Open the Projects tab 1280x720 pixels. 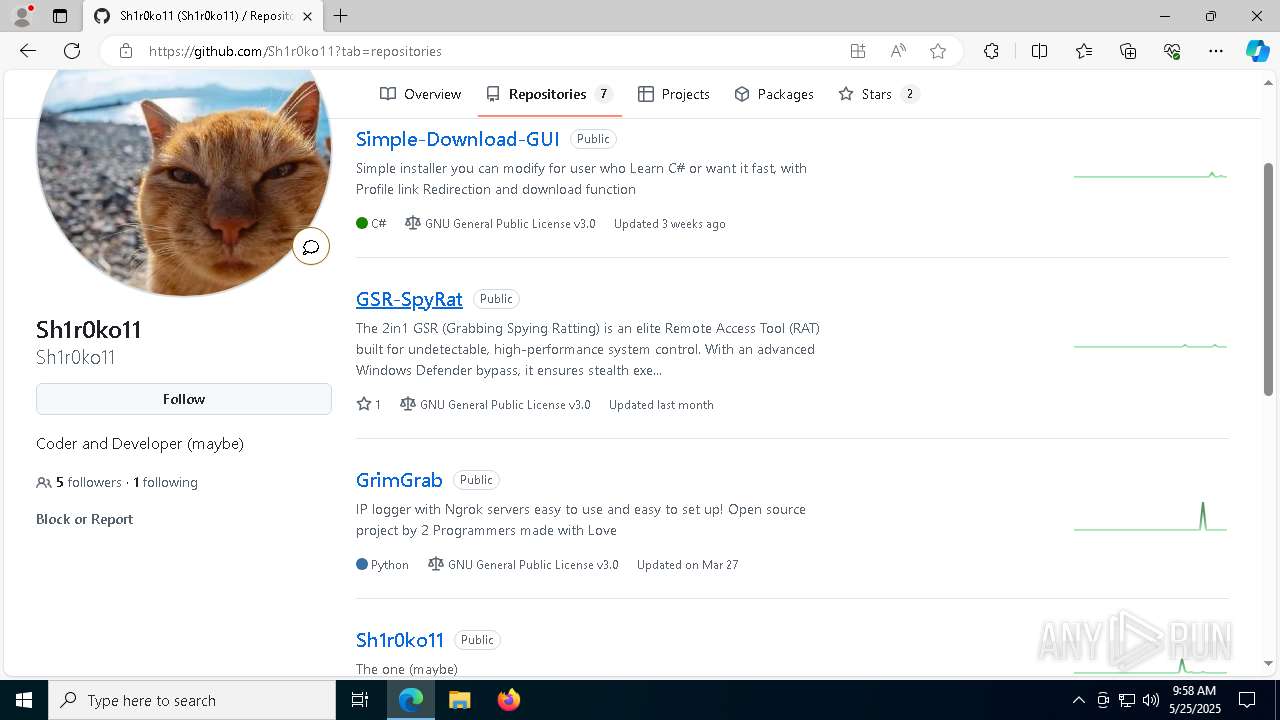[674, 94]
